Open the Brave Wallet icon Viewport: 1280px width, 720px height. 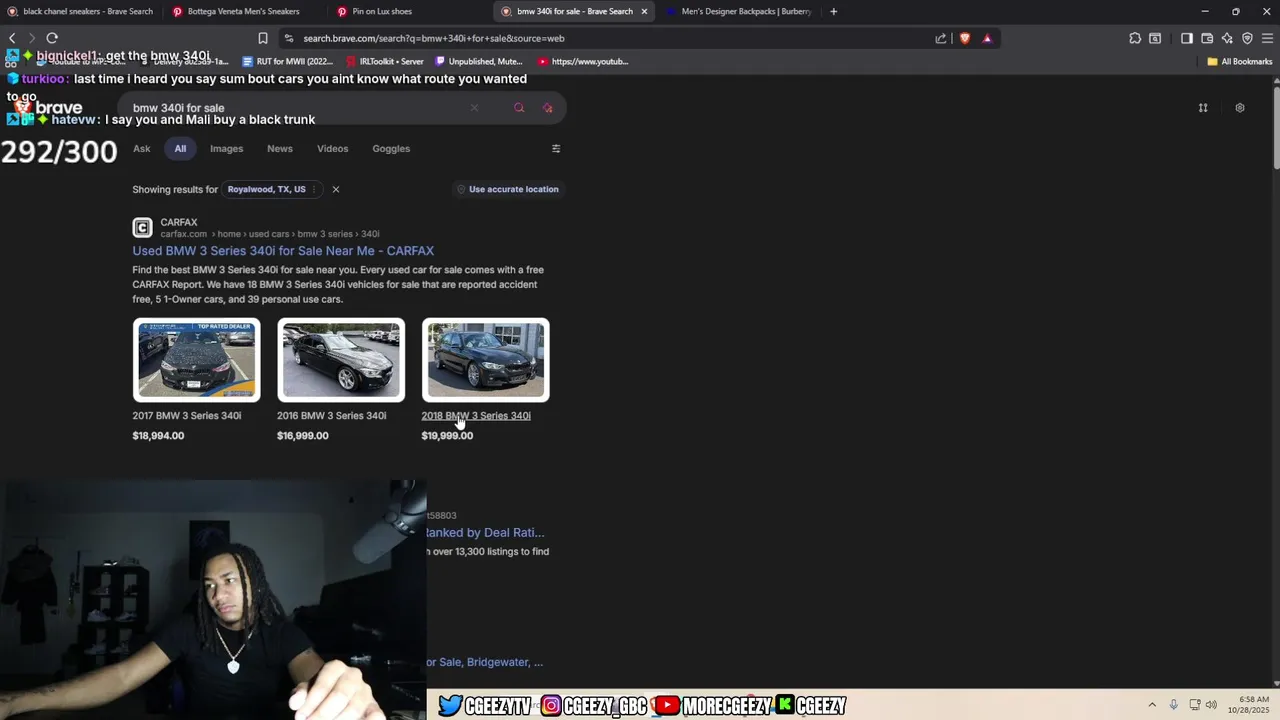[1207, 38]
